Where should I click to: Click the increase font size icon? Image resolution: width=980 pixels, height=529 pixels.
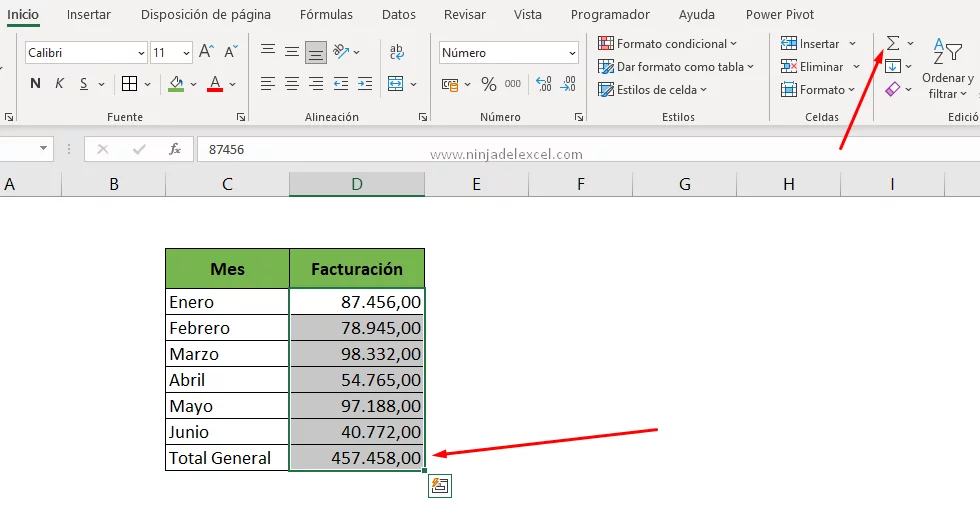[206, 52]
